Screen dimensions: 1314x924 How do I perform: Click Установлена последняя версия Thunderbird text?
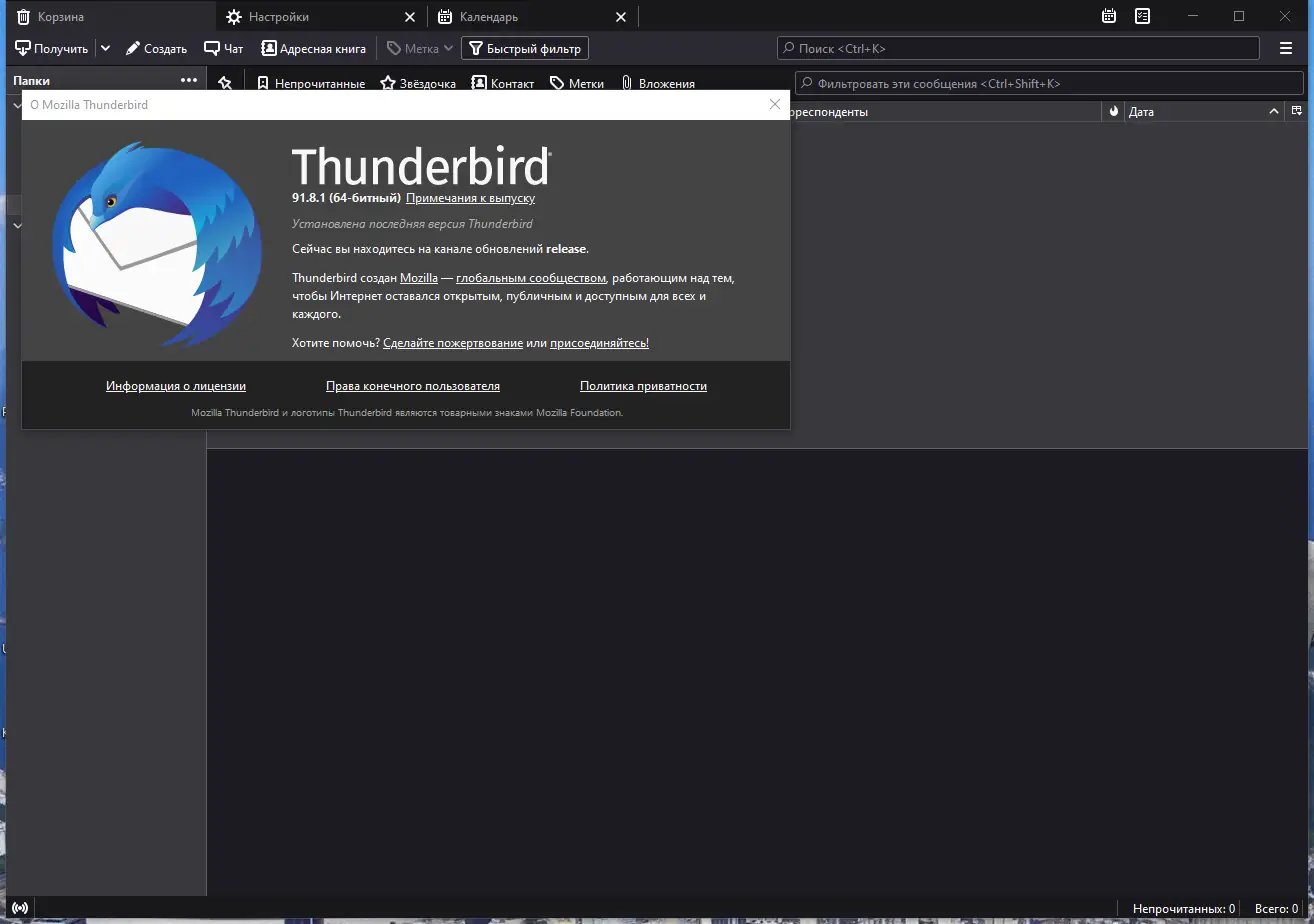[412, 224]
